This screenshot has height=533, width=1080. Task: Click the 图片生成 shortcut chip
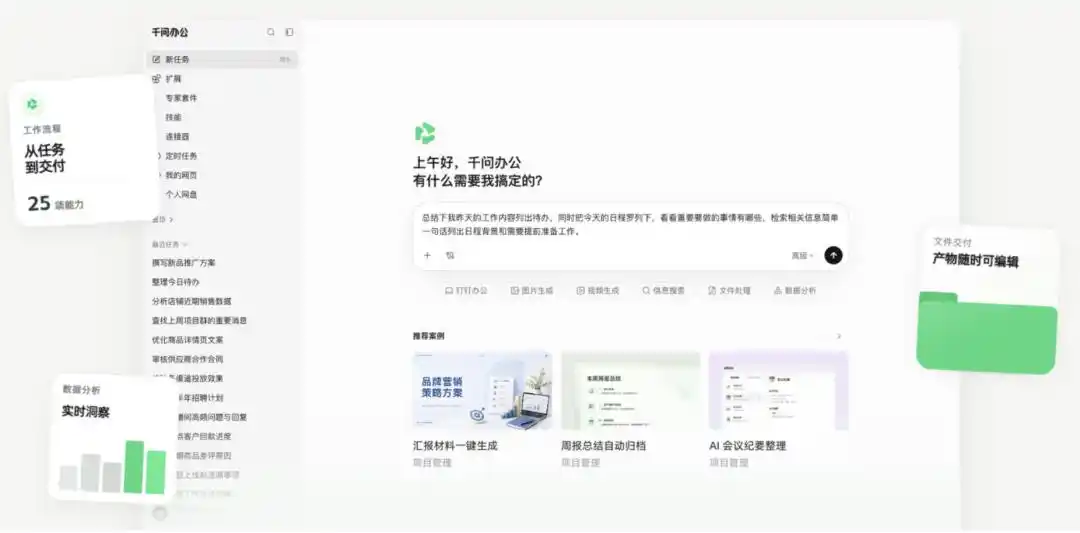pyautogui.click(x=532, y=291)
